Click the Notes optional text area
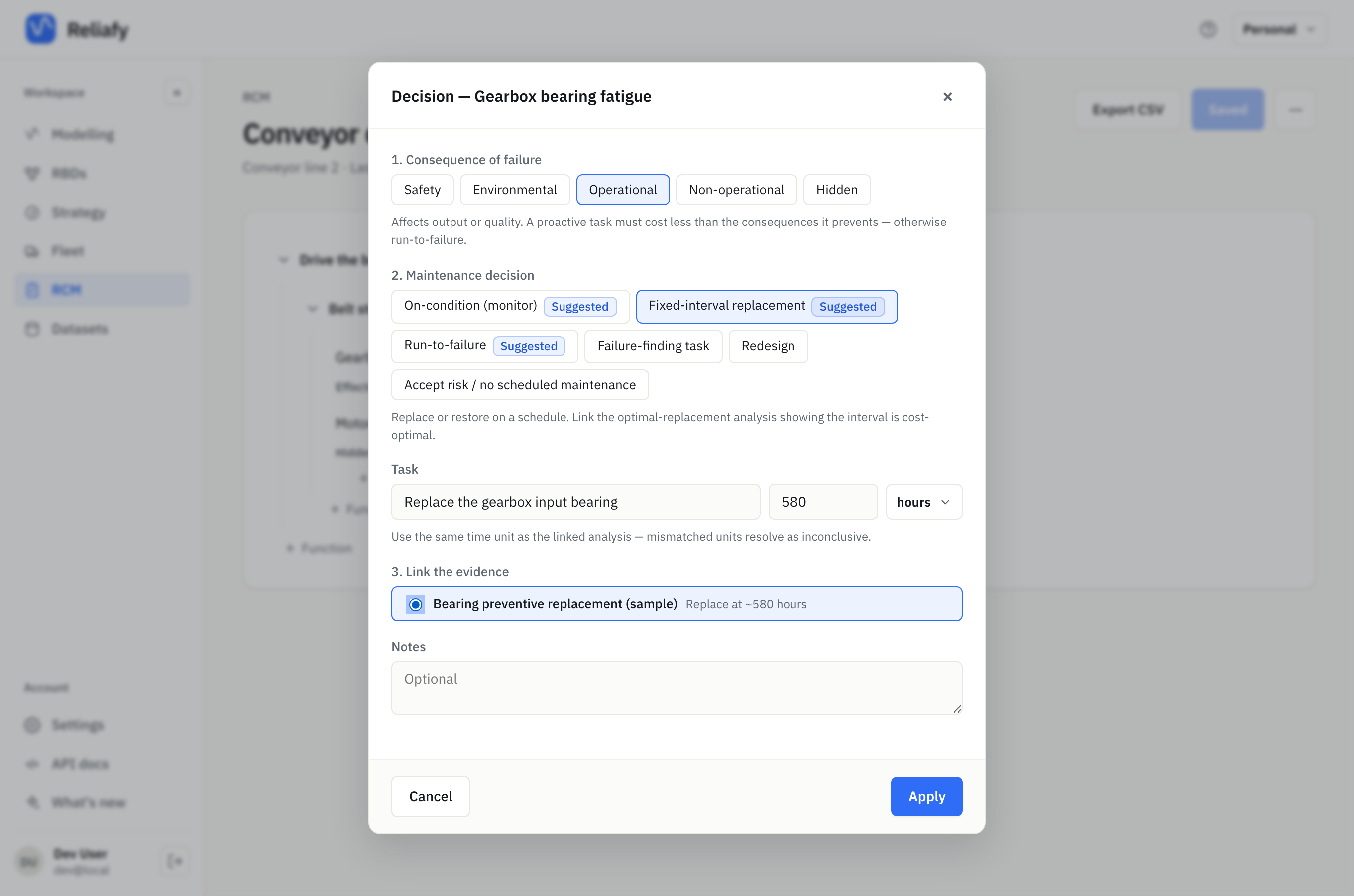Image resolution: width=1354 pixels, height=896 pixels. (x=677, y=688)
